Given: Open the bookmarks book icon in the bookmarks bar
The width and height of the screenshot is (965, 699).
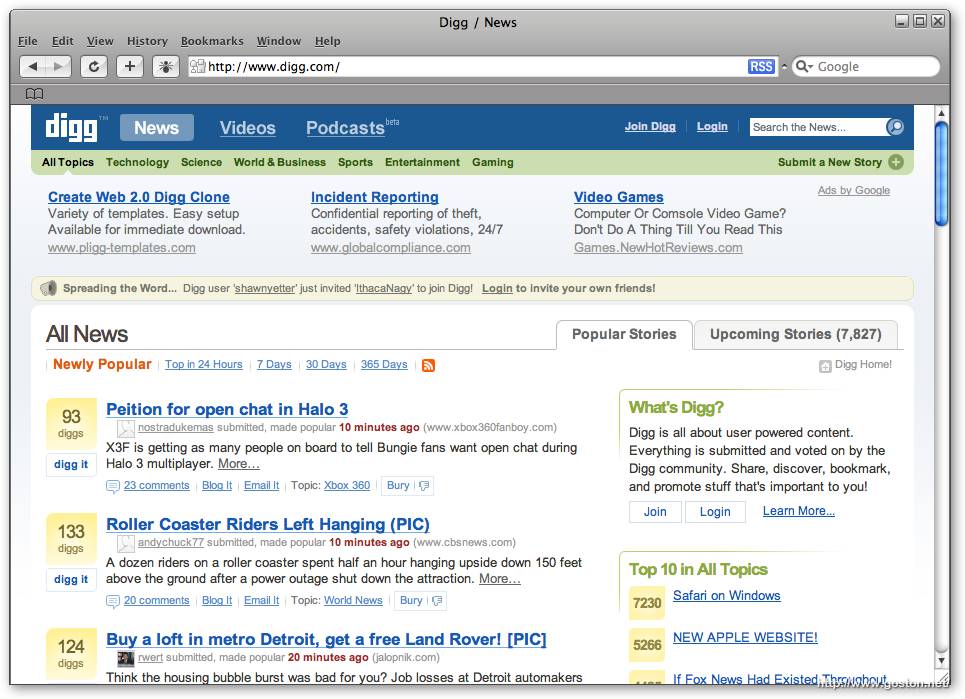Looking at the screenshot, I should (34, 94).
